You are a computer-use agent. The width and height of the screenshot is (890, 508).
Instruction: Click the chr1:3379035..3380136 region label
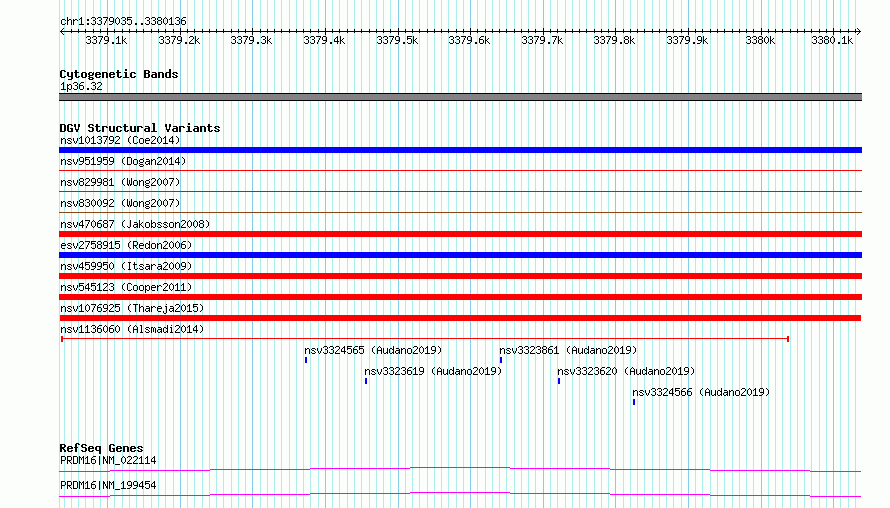click(123, 21)
